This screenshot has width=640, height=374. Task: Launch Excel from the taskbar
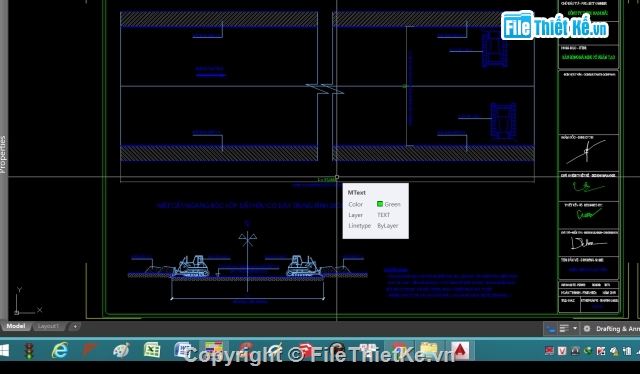tap(152, 350)
